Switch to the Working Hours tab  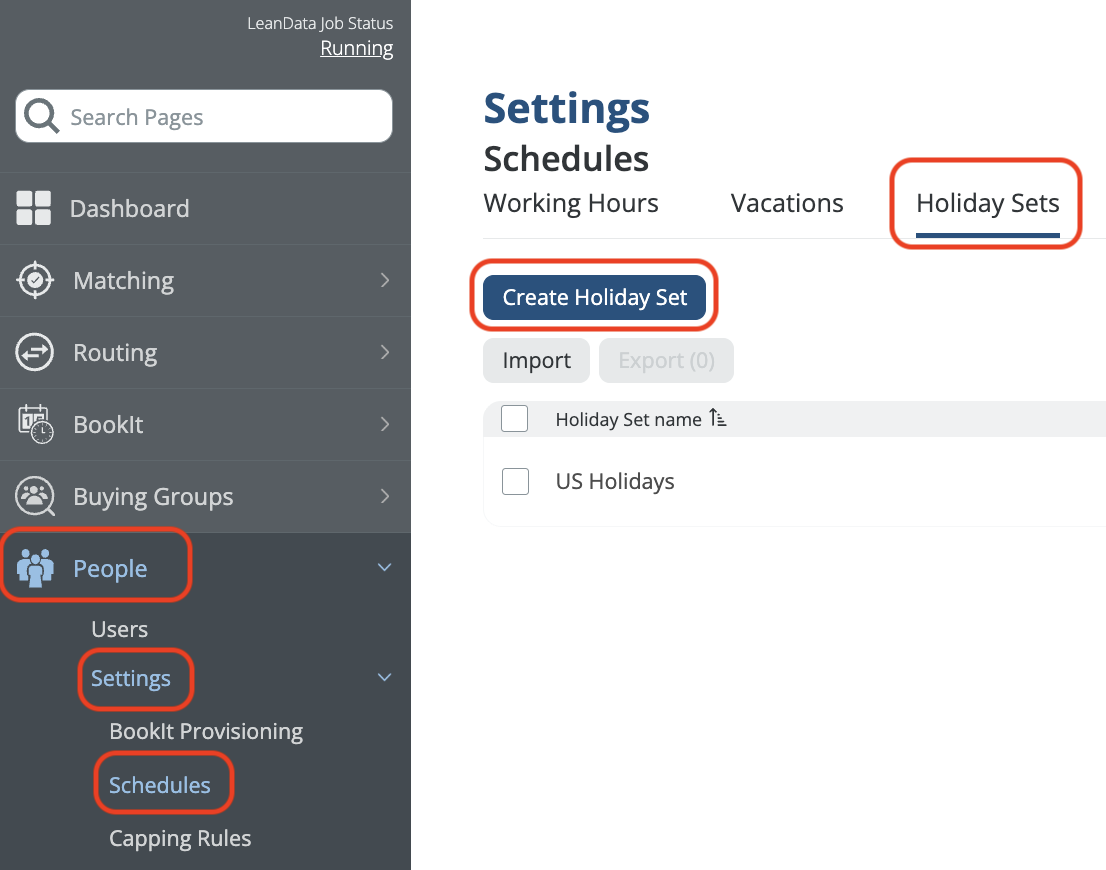pyautogui.click(x=571, y=203)
